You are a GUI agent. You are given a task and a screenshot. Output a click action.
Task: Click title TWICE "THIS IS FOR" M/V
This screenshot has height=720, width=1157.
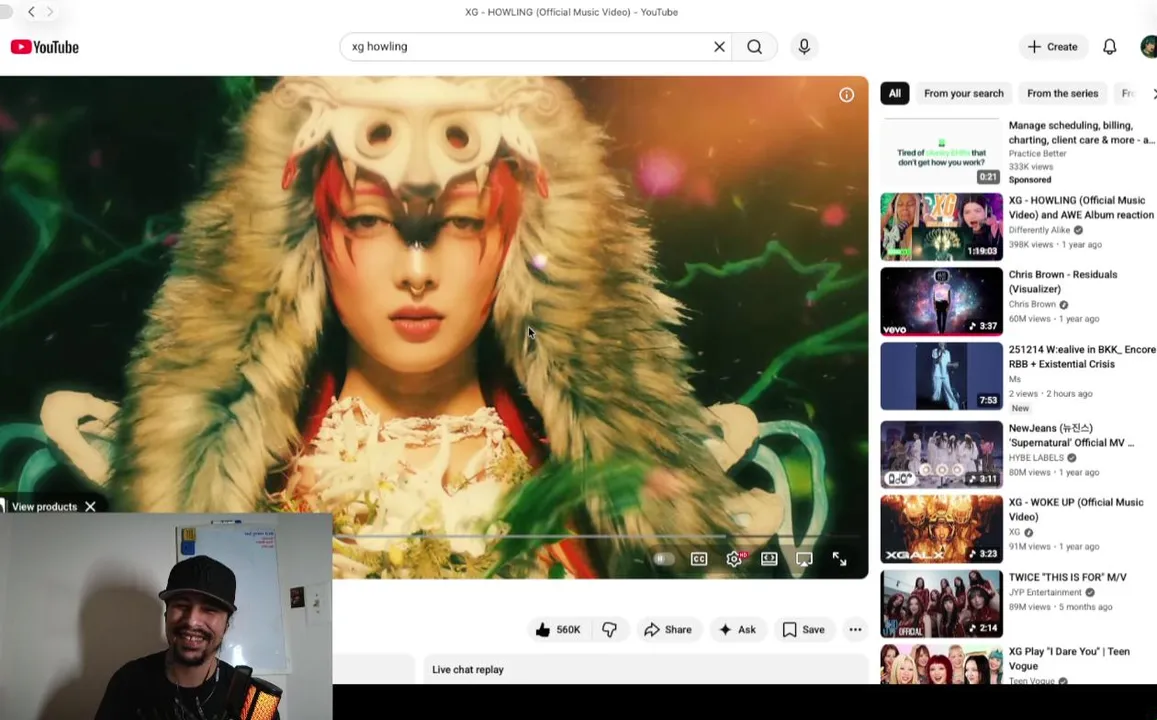pos(1068,577)
